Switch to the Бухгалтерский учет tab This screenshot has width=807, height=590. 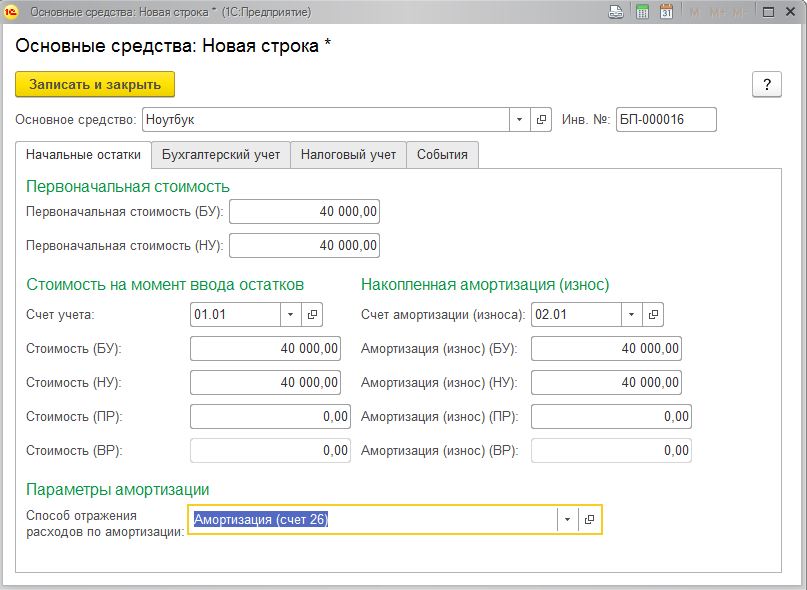tap(220, 154)
